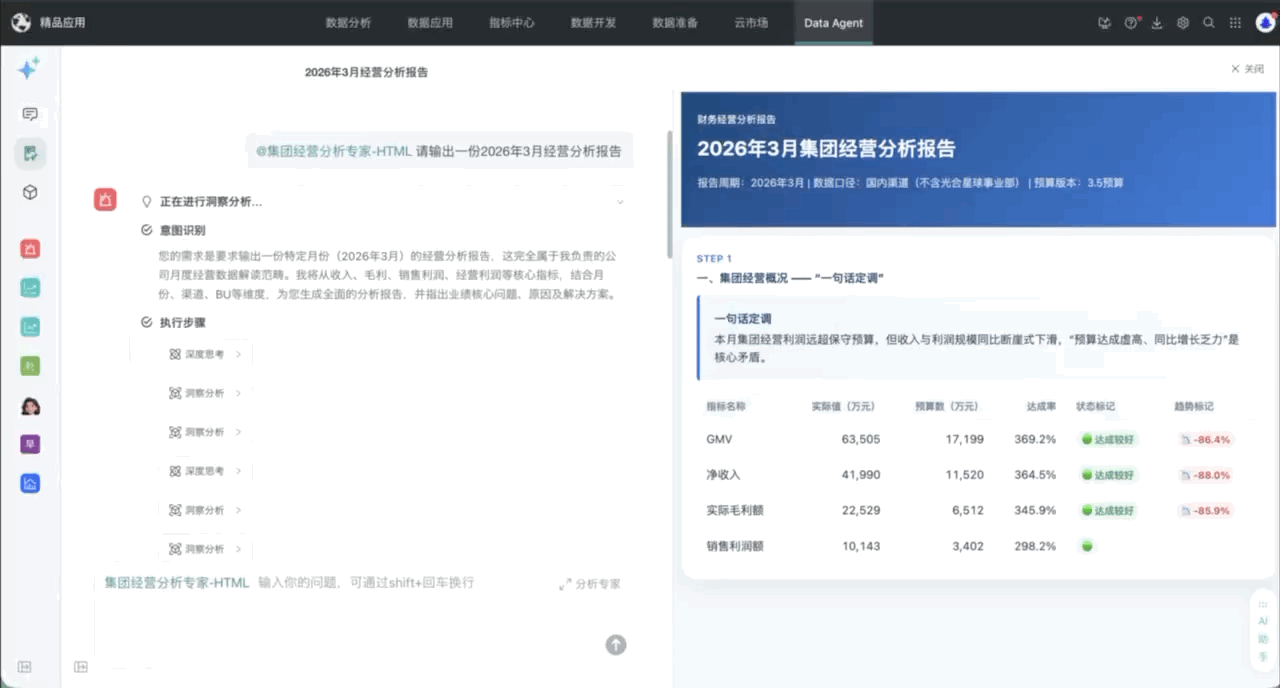Click the 369.2% value in table
This screenshot has height=688, width=1280.
pyautogui.click(x=1035, y=439)
